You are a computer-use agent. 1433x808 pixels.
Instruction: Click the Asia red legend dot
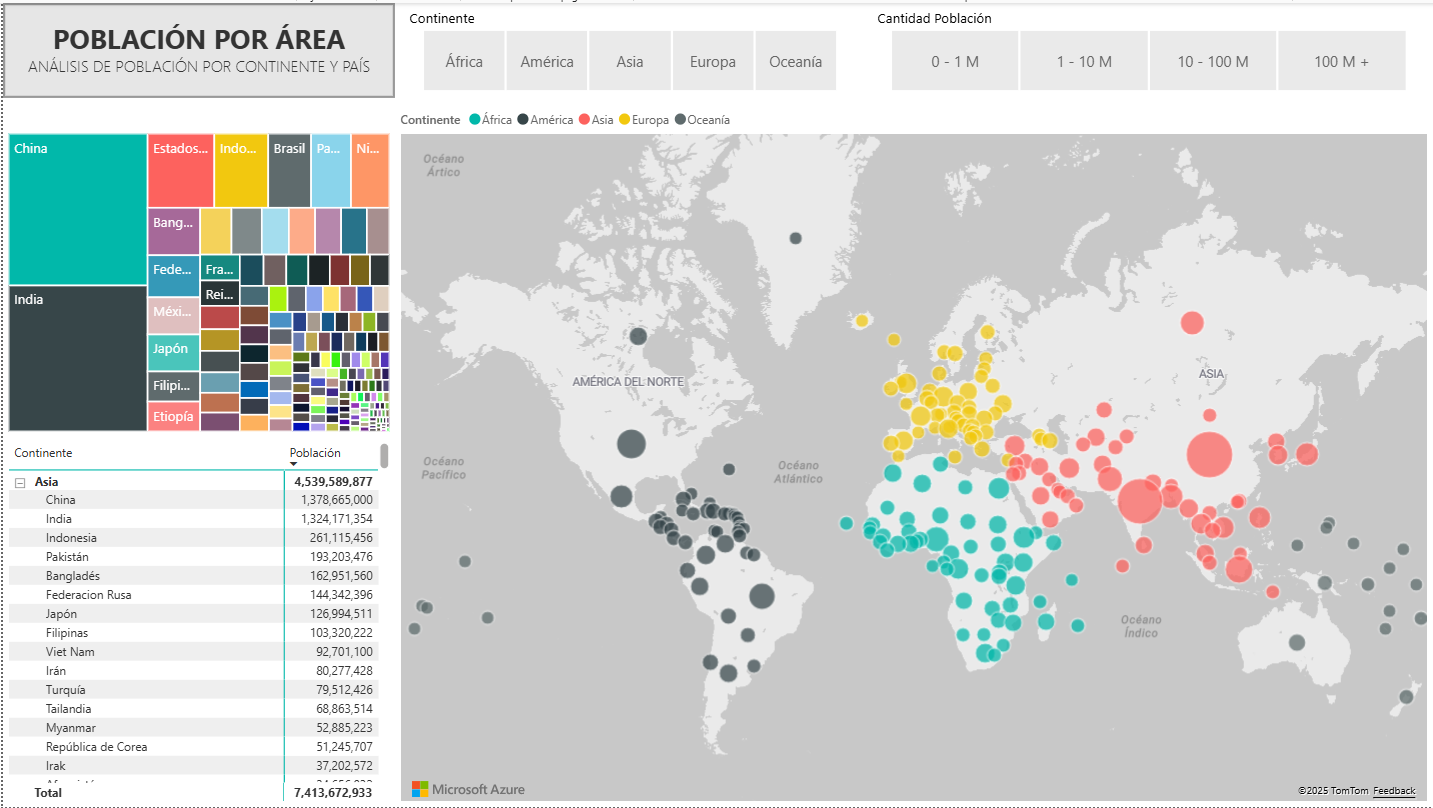click(584, 120)
